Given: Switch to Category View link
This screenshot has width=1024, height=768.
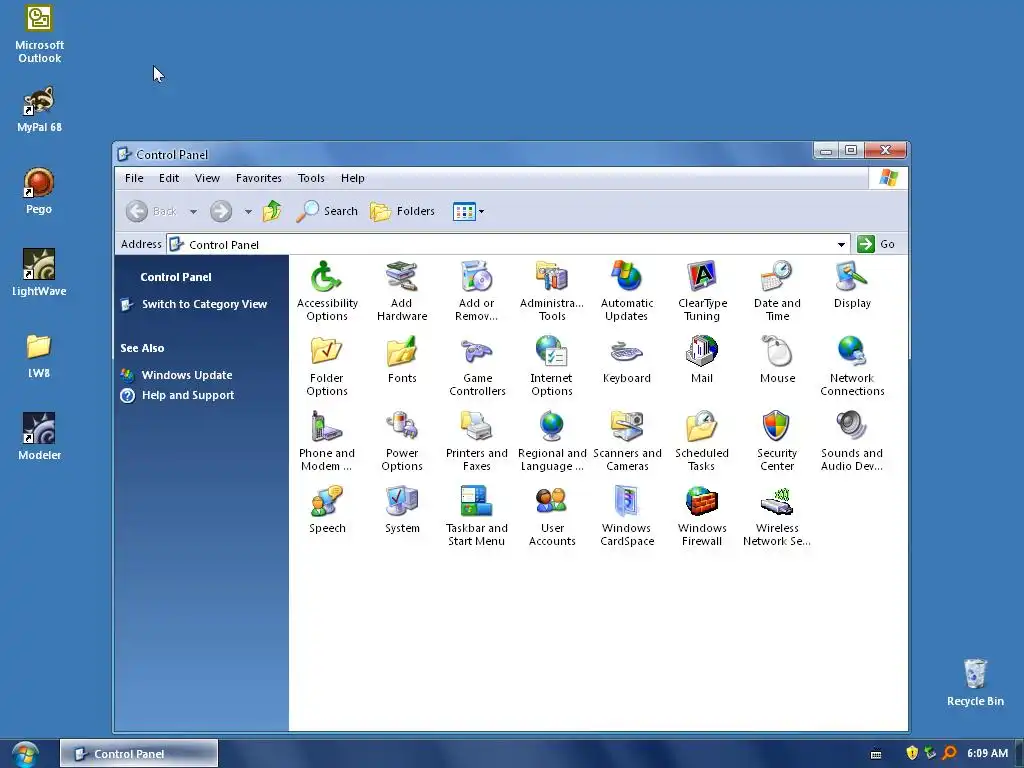Looking at the screenshot, I should pyautogui.click(x=204, y=304).
